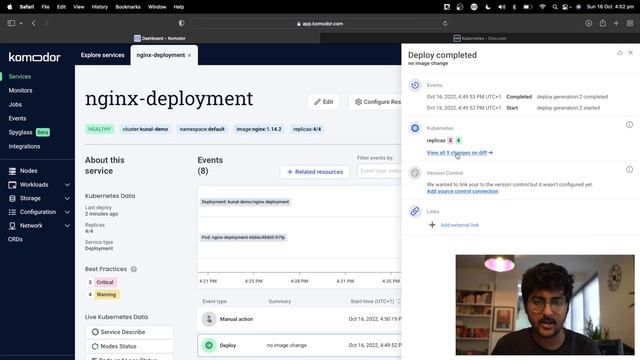Open Events in sidebar
The image size is (640, 360).
[x=17, y=118]
